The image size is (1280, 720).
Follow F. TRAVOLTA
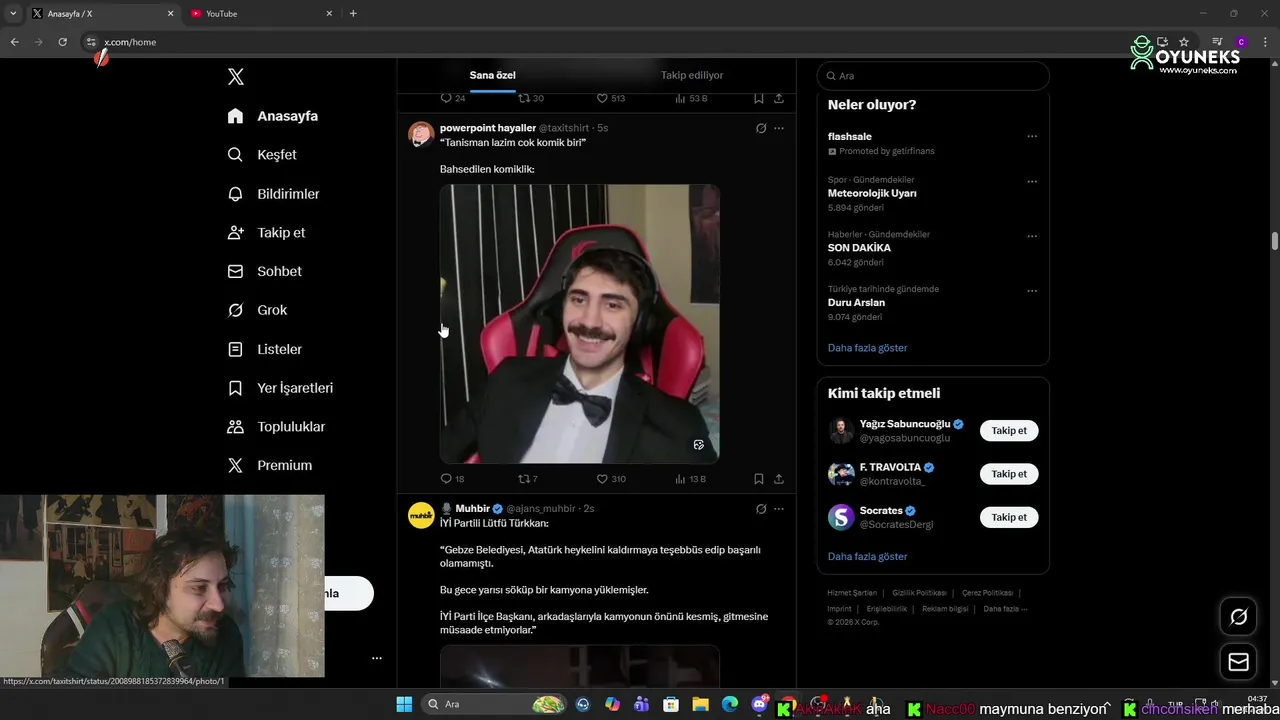click(x=1009, y=474)
